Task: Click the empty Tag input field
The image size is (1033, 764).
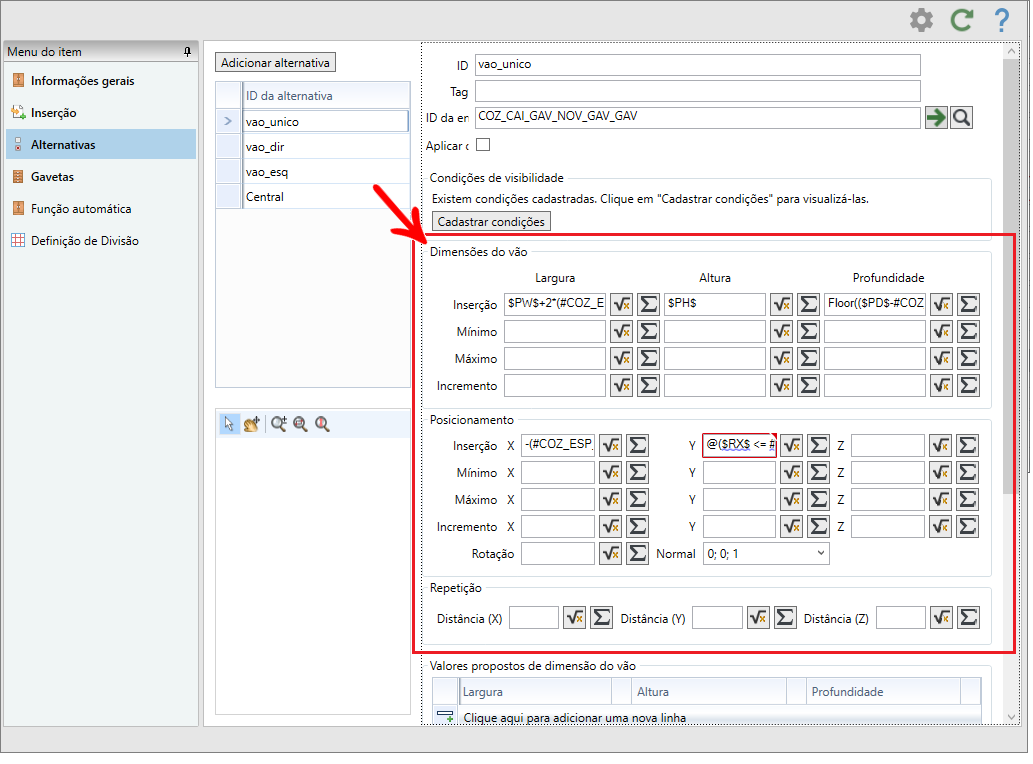Action: pos(698,91)
